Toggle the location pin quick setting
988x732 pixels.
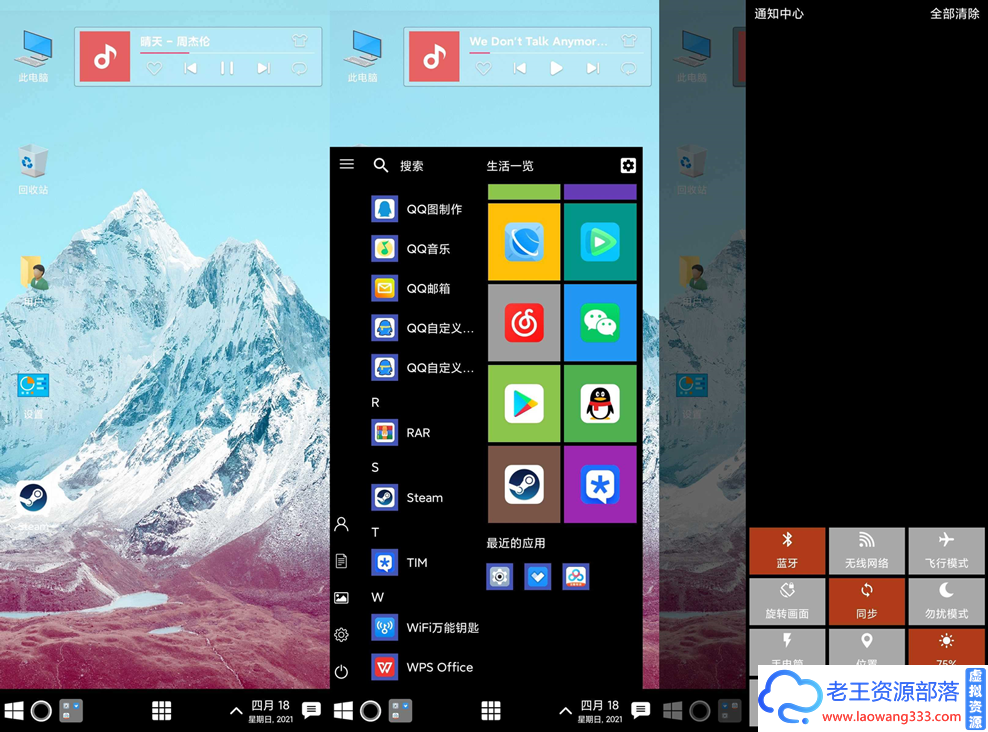point(866,647)
